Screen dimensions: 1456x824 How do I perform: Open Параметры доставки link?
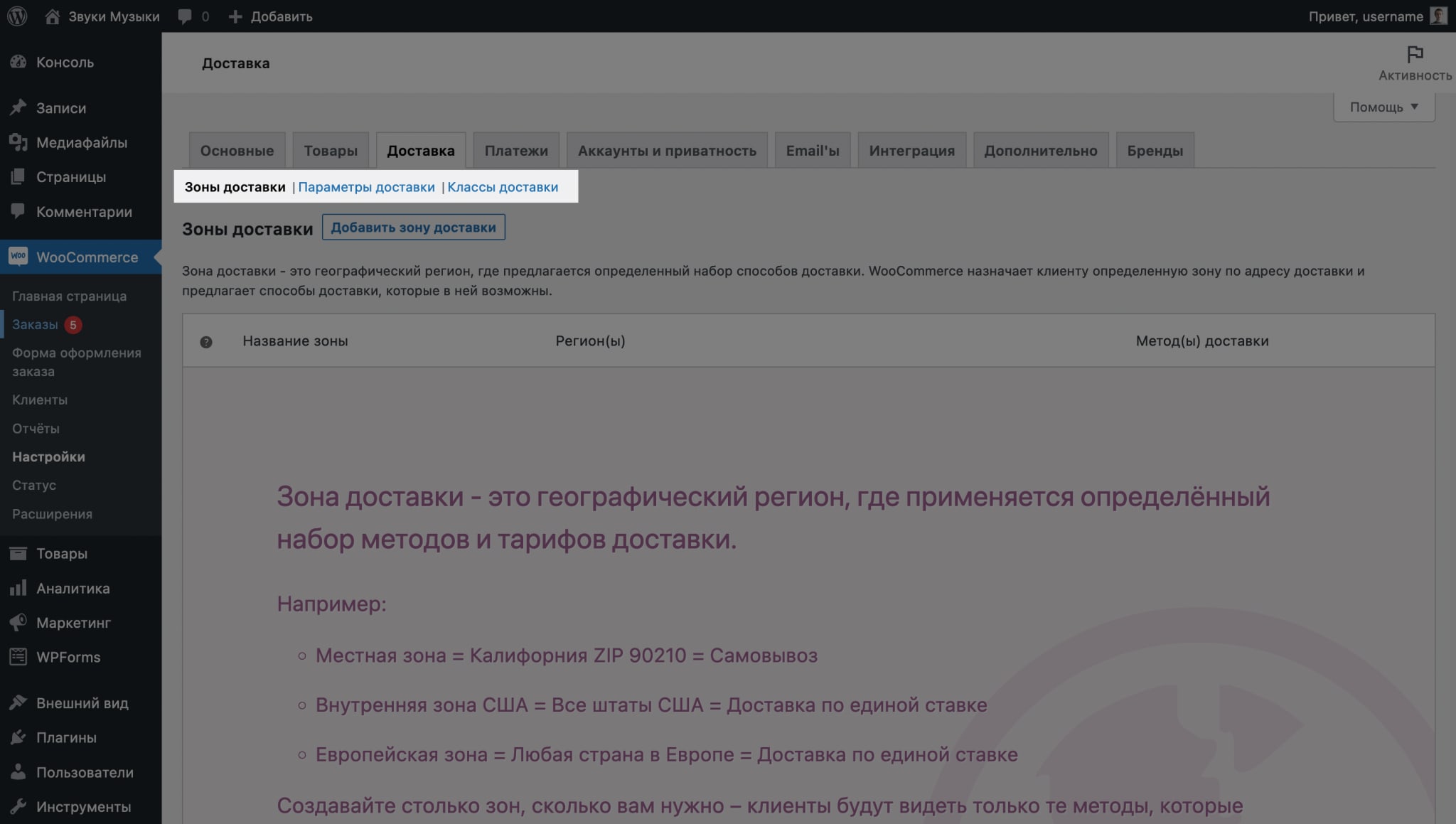coord(366,187)
